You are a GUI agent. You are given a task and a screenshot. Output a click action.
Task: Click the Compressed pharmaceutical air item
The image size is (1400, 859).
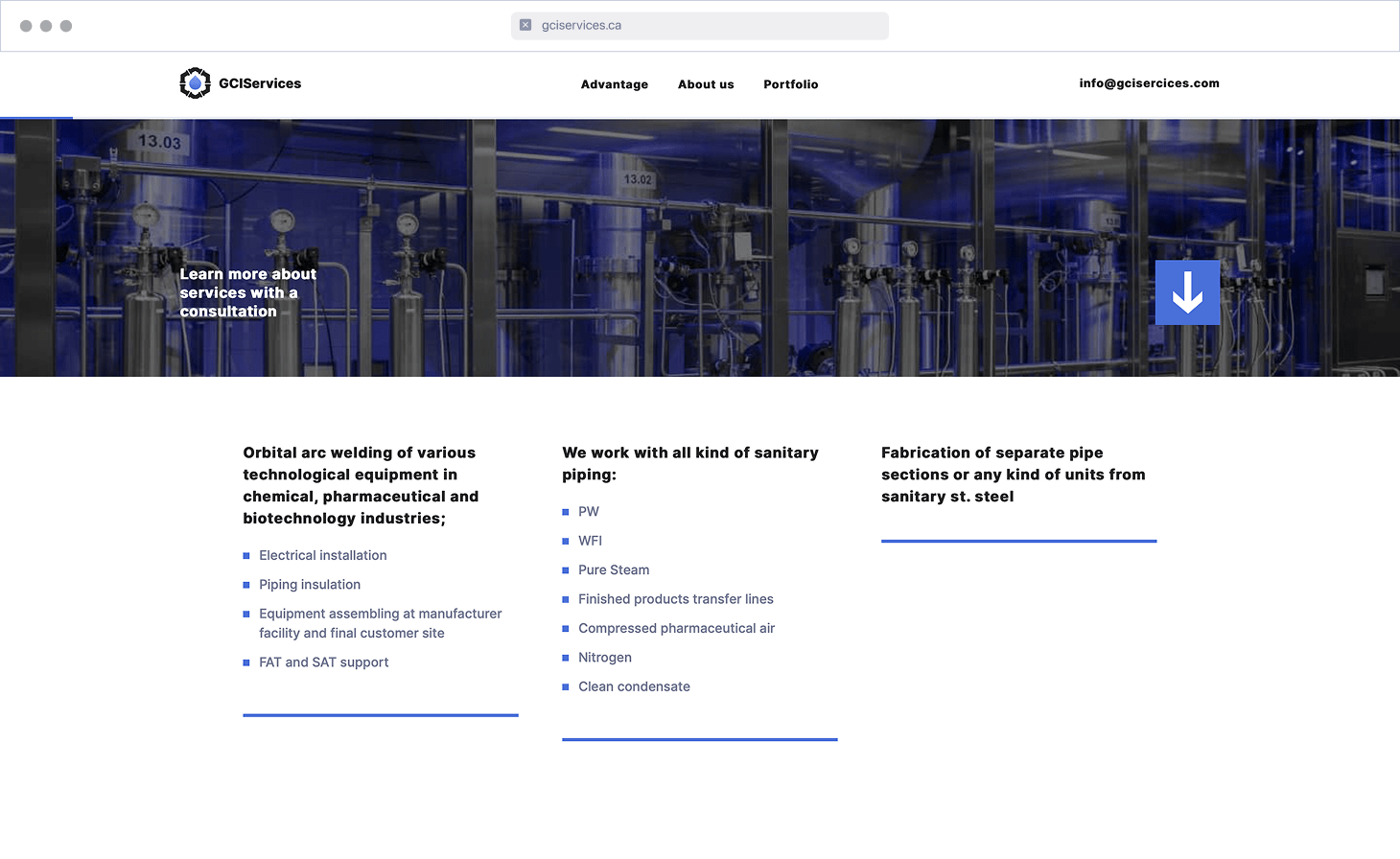(676, 628)
